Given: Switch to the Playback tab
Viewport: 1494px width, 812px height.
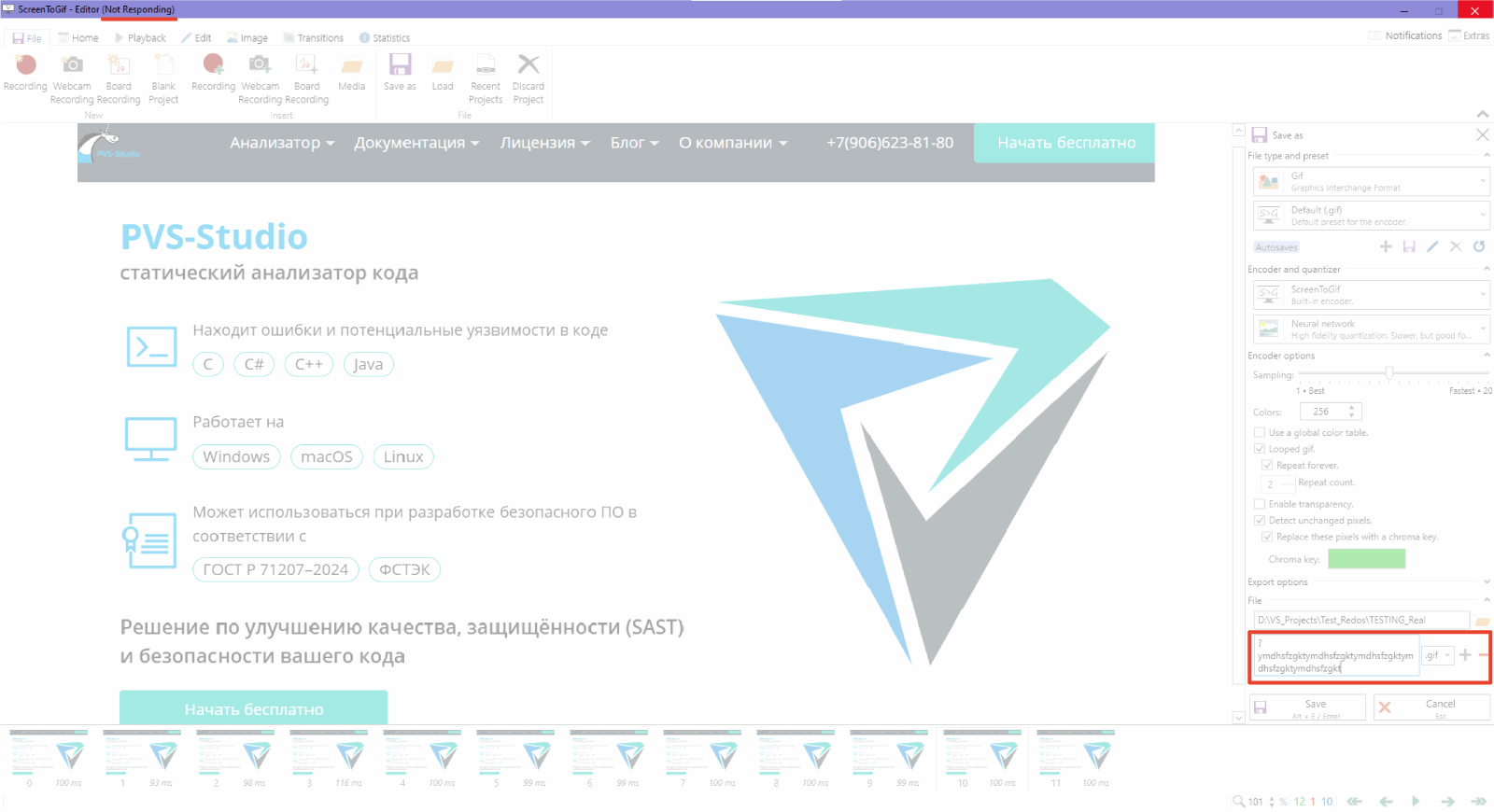Looking at the screenshot, I should click(140, 38).
